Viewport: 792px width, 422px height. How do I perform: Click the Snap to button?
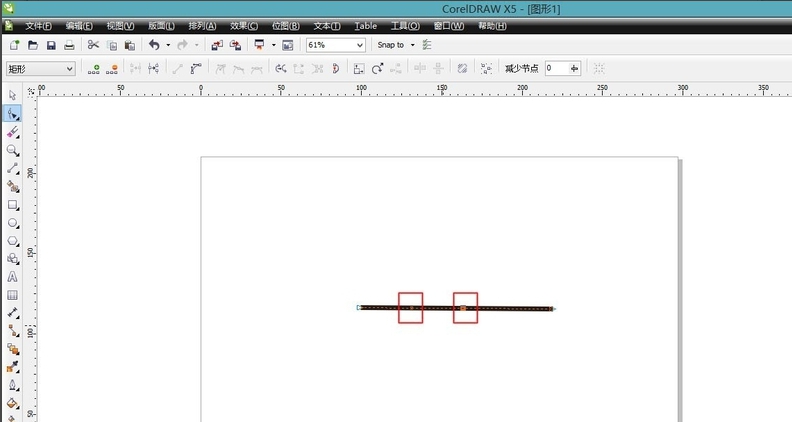(x=390, y=45)
